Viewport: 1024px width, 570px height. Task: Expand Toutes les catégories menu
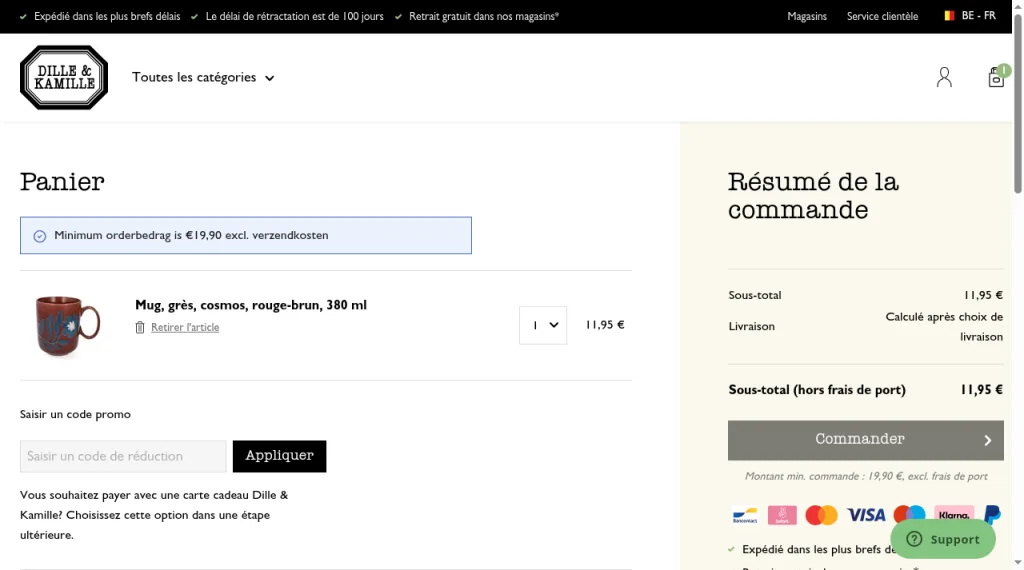pyautogui.click(x=203, y=77)
